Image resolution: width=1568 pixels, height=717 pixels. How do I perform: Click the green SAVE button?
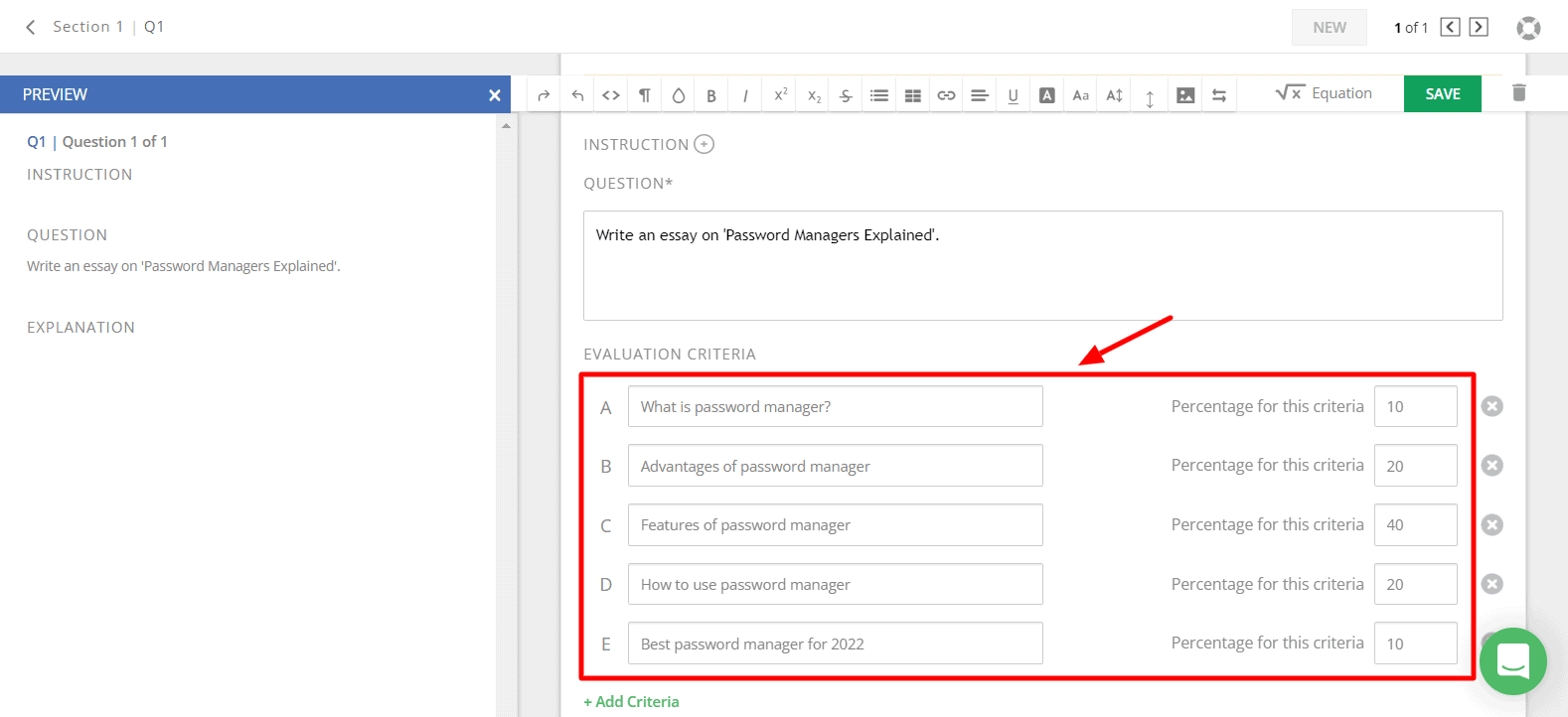1442,93
